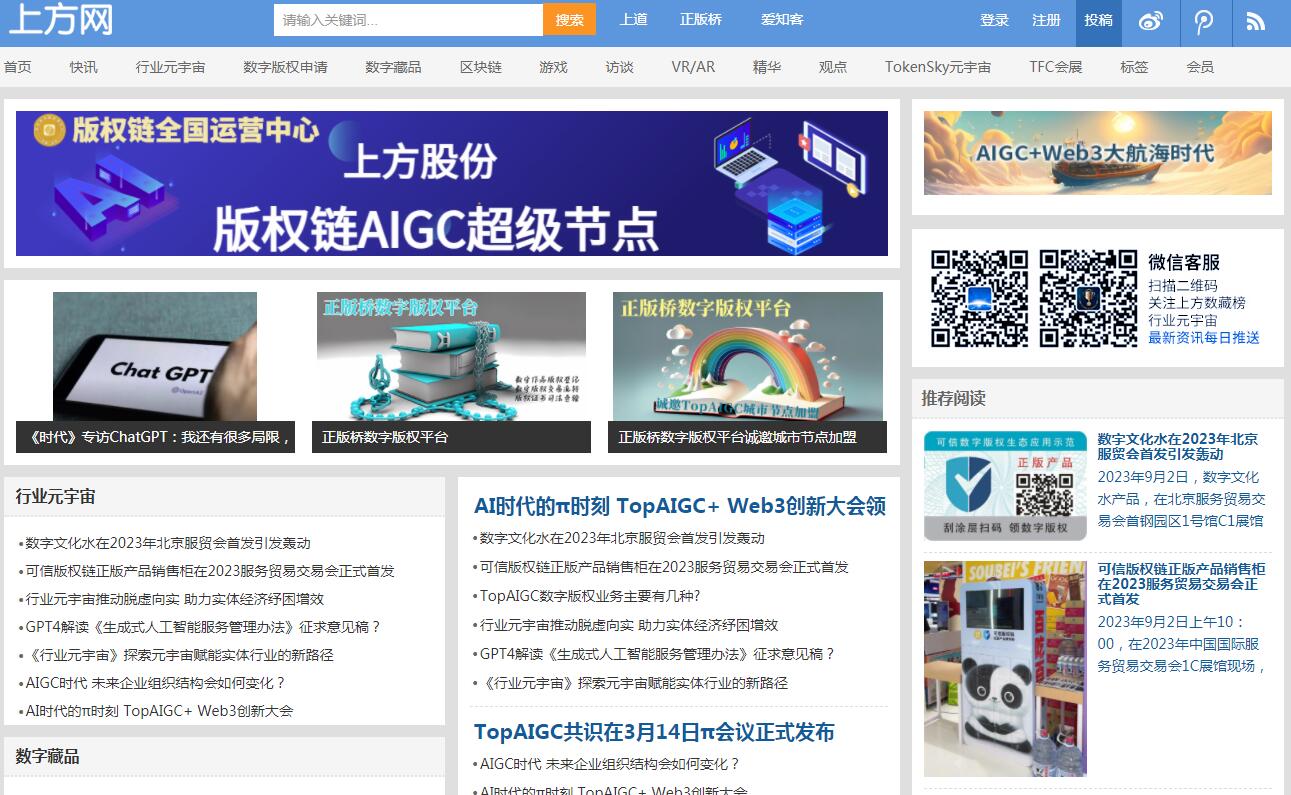Open the 正版桥 header link
Image resolution: width=1291 pixels, height=795 pixels.
click(x=701, y=19)
